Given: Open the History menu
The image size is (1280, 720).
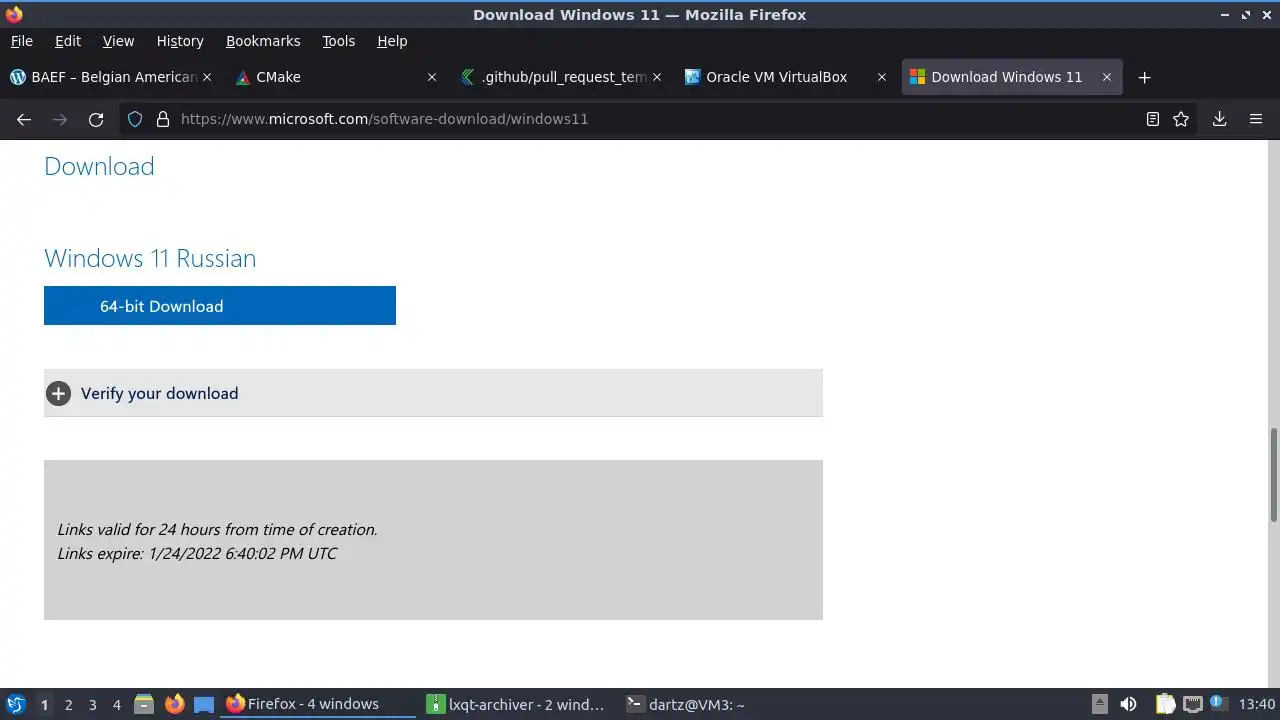Looking at the screenshot, I should (180, 41).
